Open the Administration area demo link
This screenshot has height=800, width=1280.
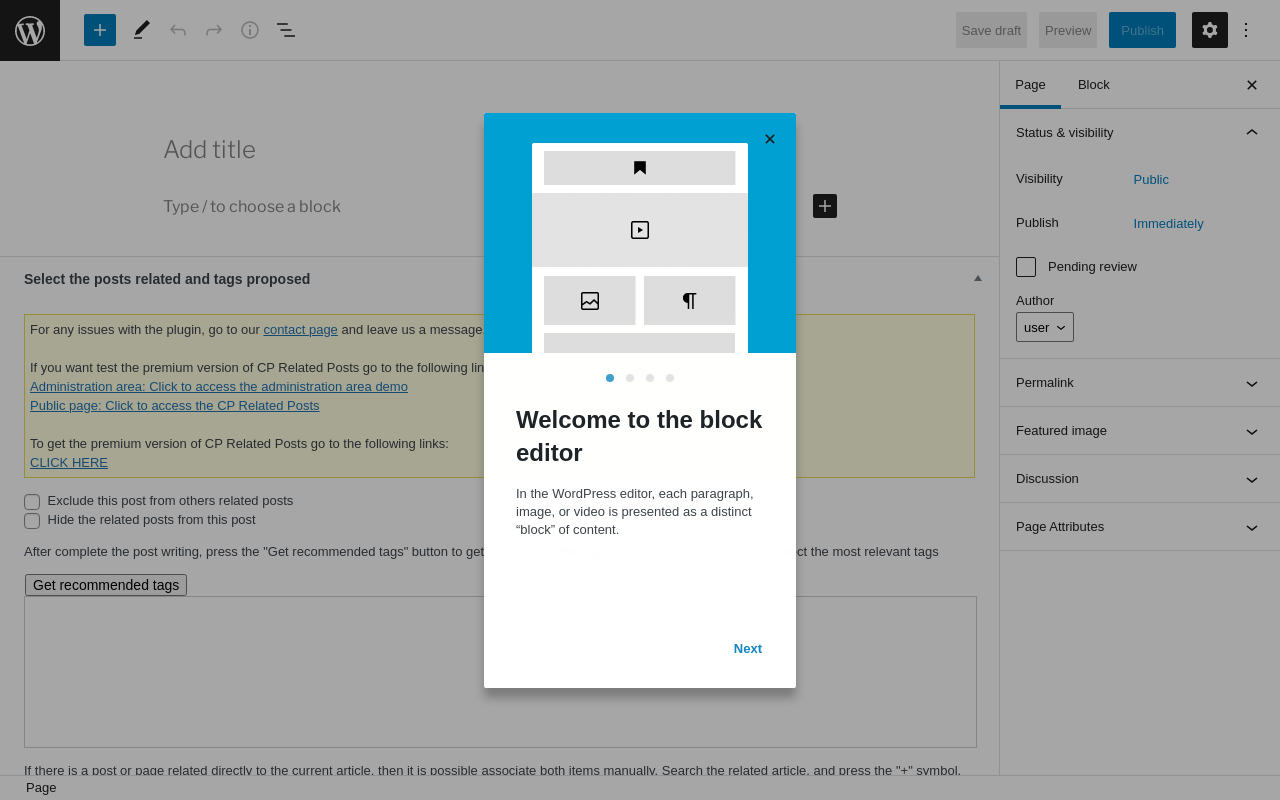219,386
